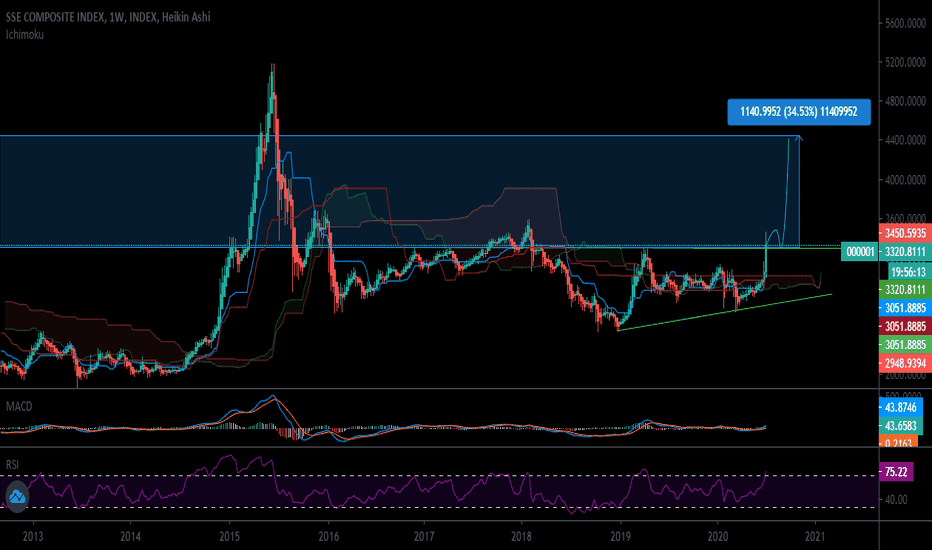
Task: Select the MACD indicator label
Action: (x=19, y=407)
